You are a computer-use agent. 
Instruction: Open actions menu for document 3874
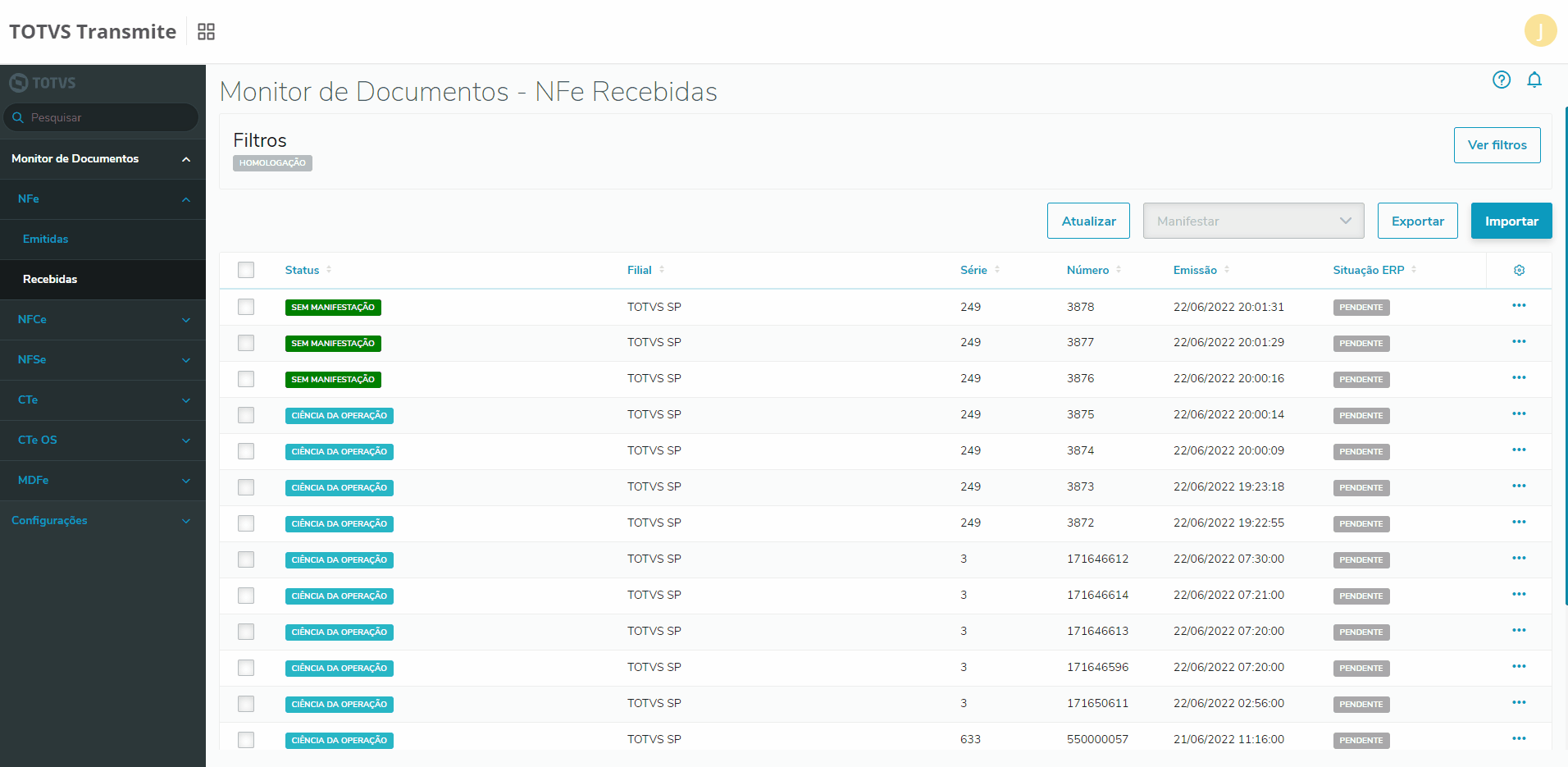(x=1519, y=450)
